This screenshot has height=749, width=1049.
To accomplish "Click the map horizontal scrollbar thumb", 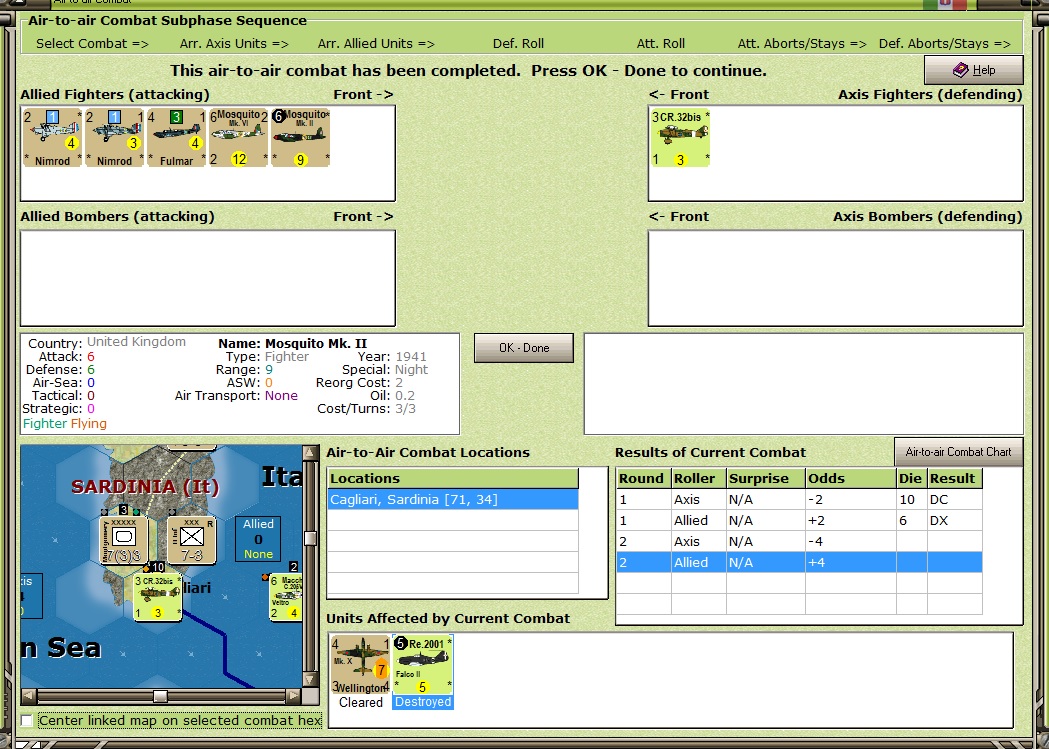I will tap(160, 696).
